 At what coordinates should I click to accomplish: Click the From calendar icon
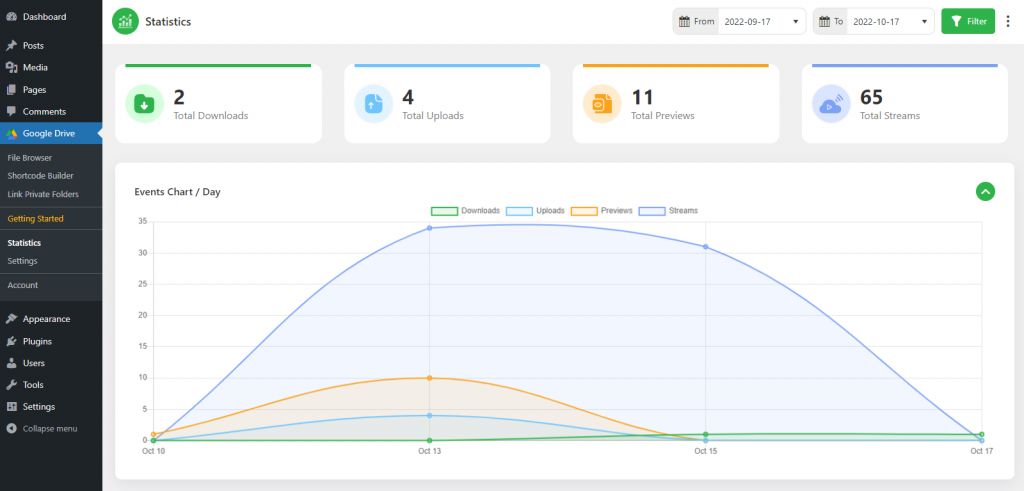tap(684, 22)
